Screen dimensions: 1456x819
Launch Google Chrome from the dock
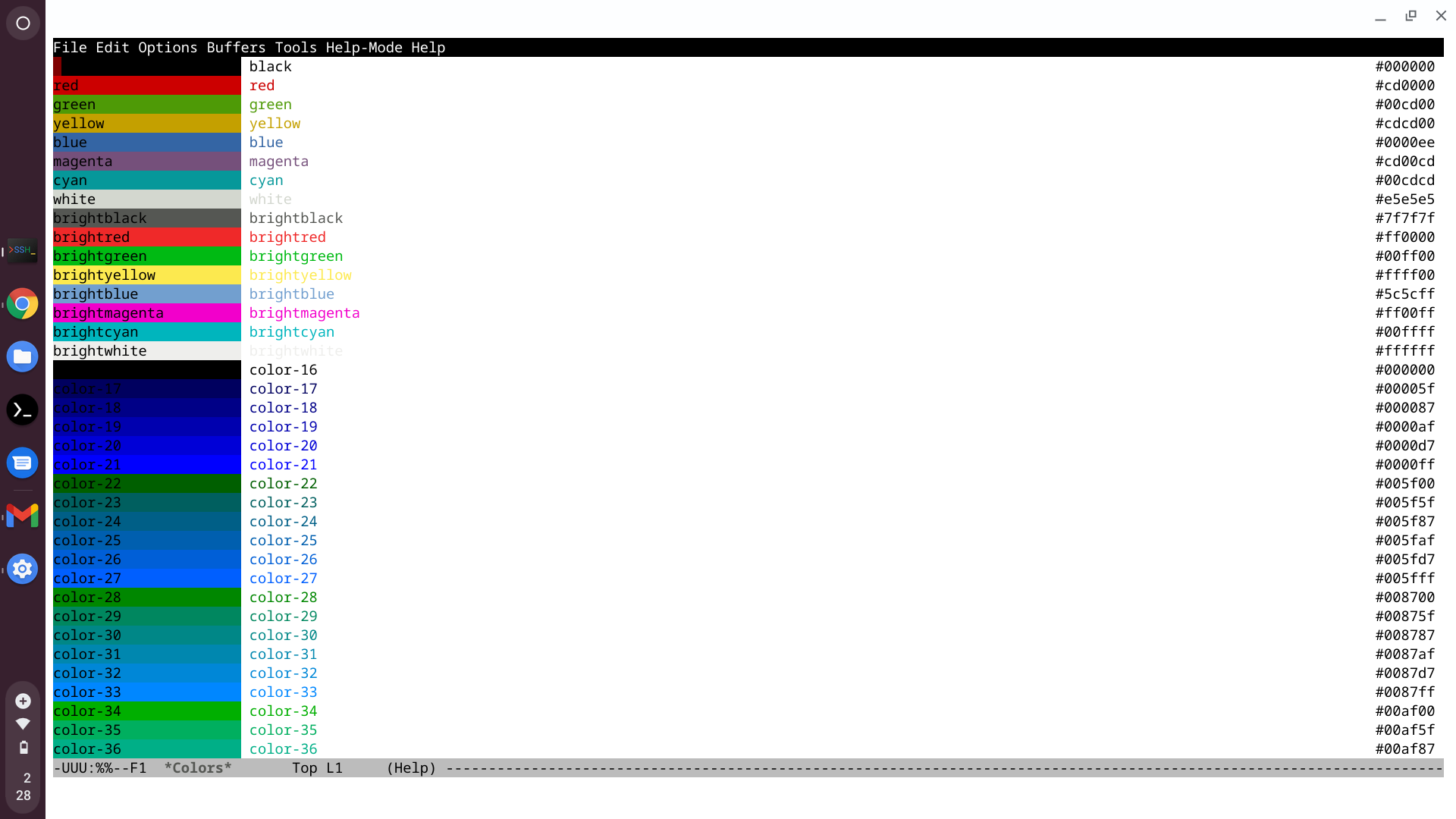click(x=22, y=303)
